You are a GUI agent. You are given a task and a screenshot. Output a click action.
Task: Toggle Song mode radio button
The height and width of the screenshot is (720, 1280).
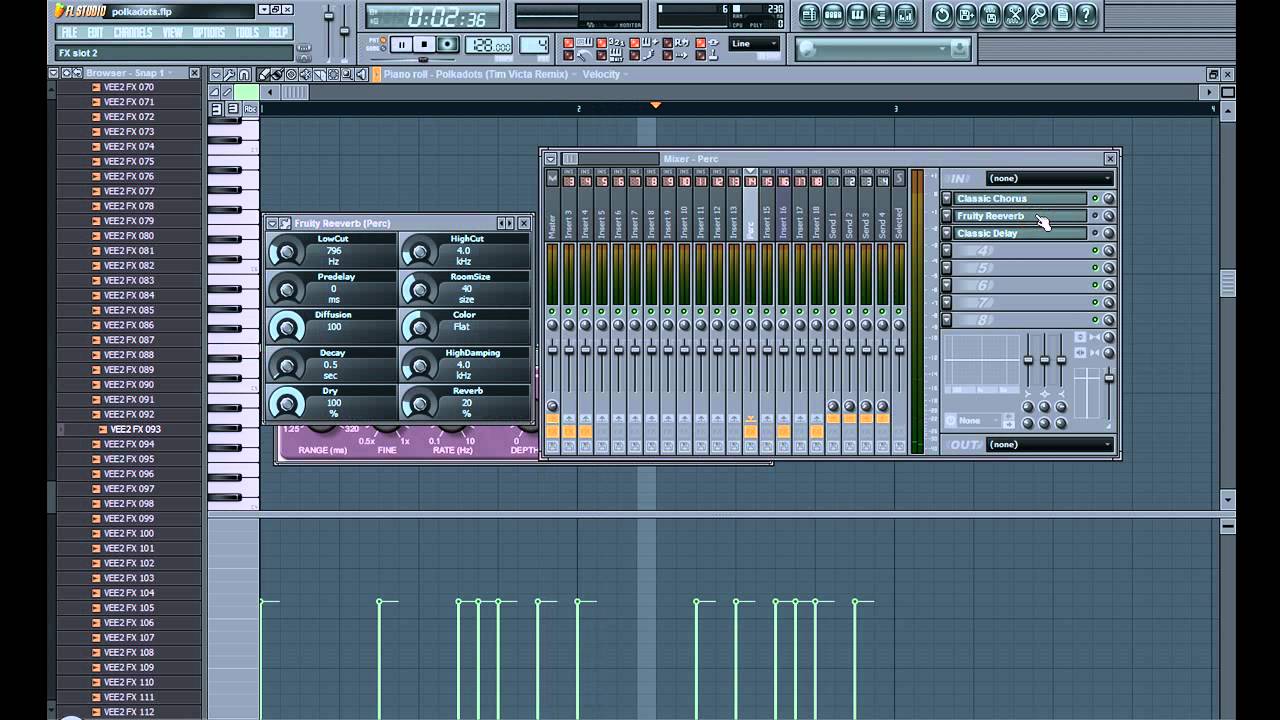tap(383, 48)
